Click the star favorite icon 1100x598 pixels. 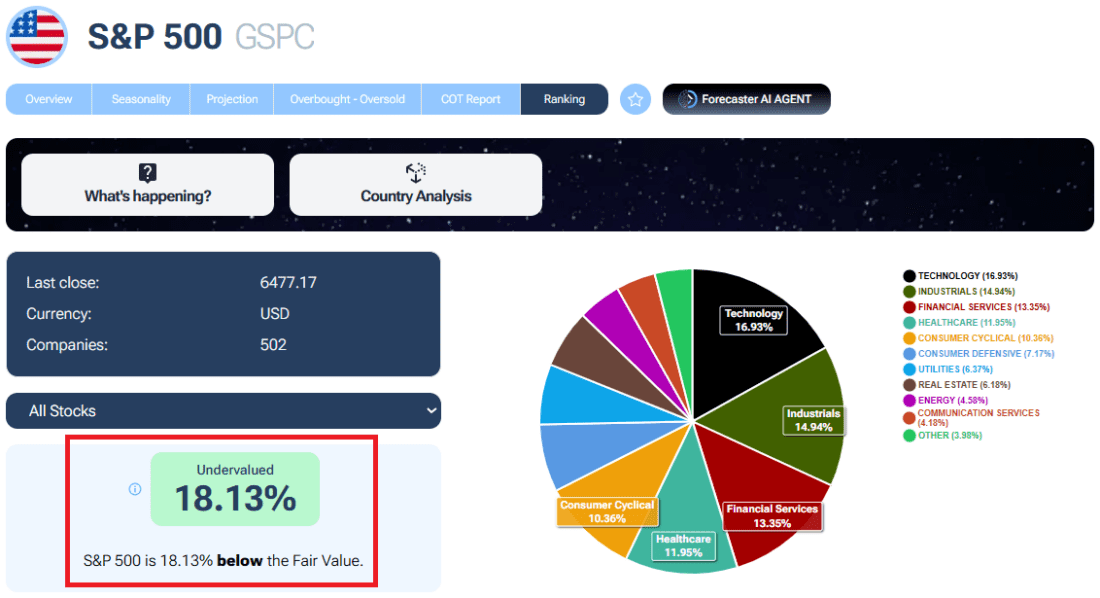[x=635, y=99]
